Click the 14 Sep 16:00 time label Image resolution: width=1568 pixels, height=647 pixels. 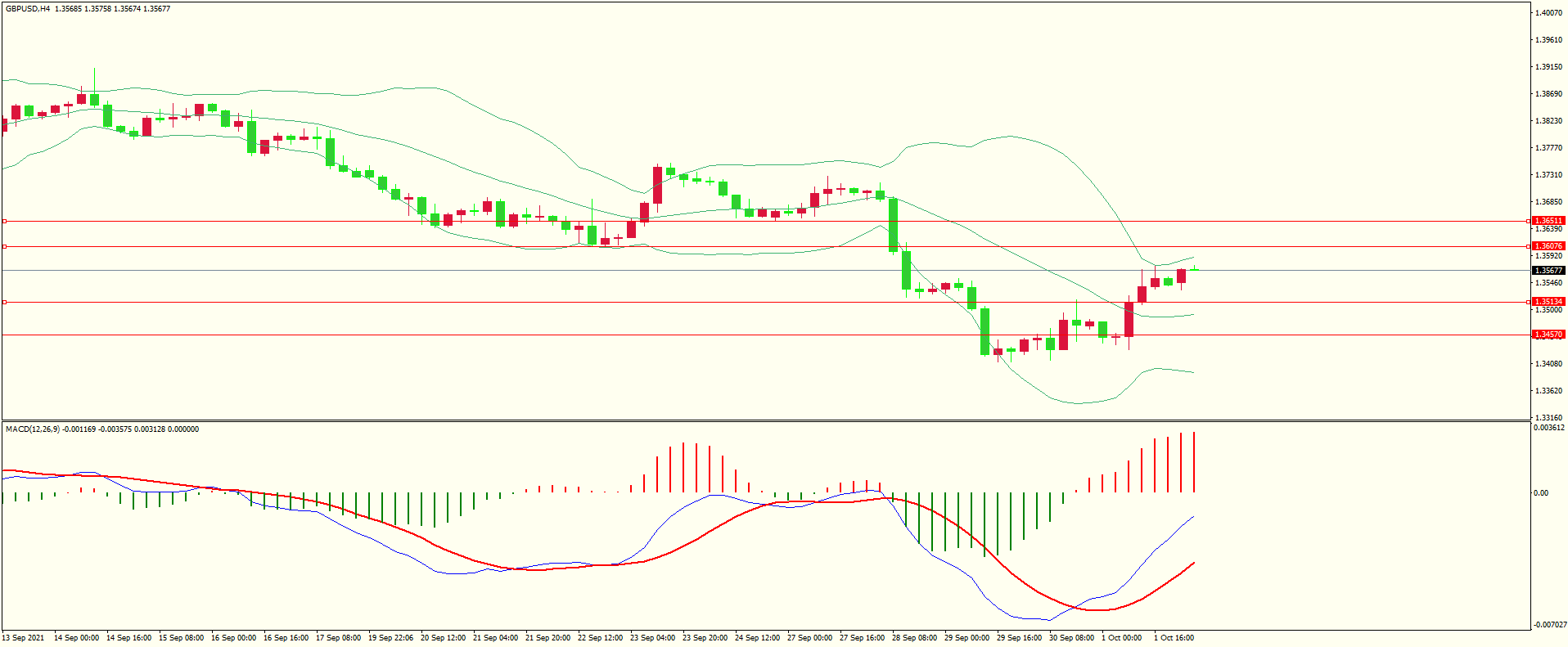pyautogui.click(x=128, y=638)
